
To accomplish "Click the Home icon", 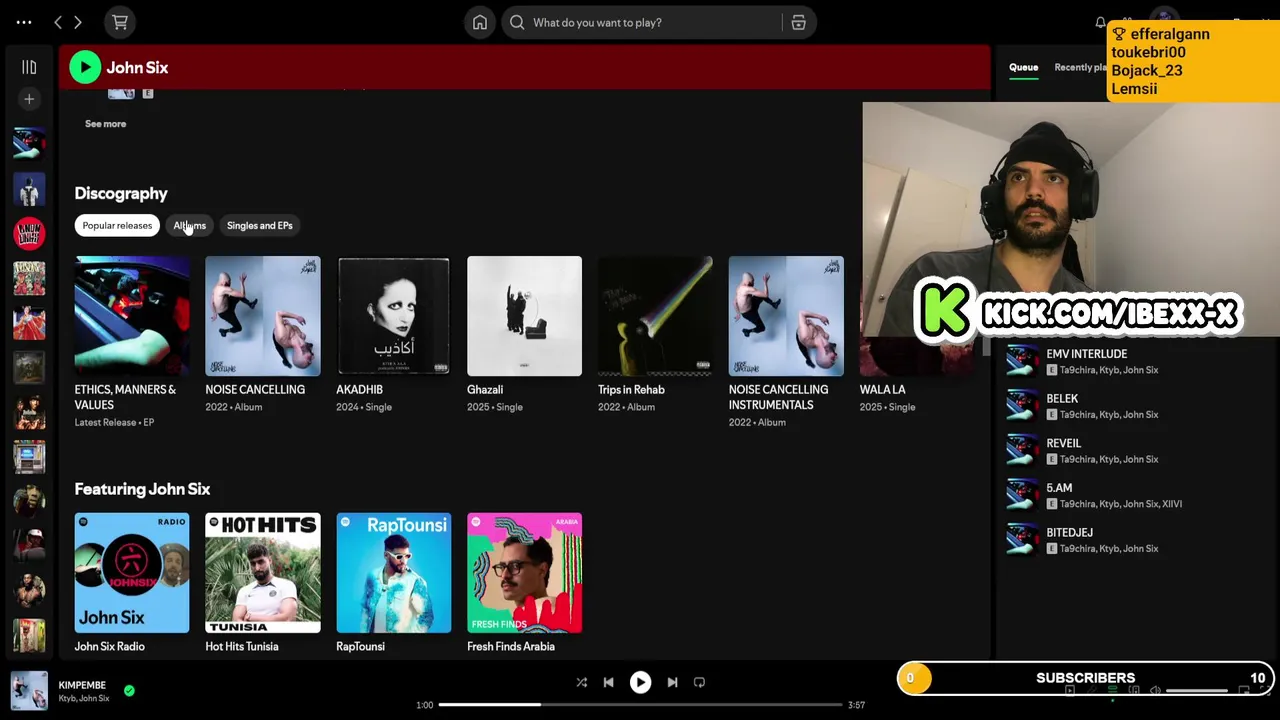I will click(x=480, y=22).
